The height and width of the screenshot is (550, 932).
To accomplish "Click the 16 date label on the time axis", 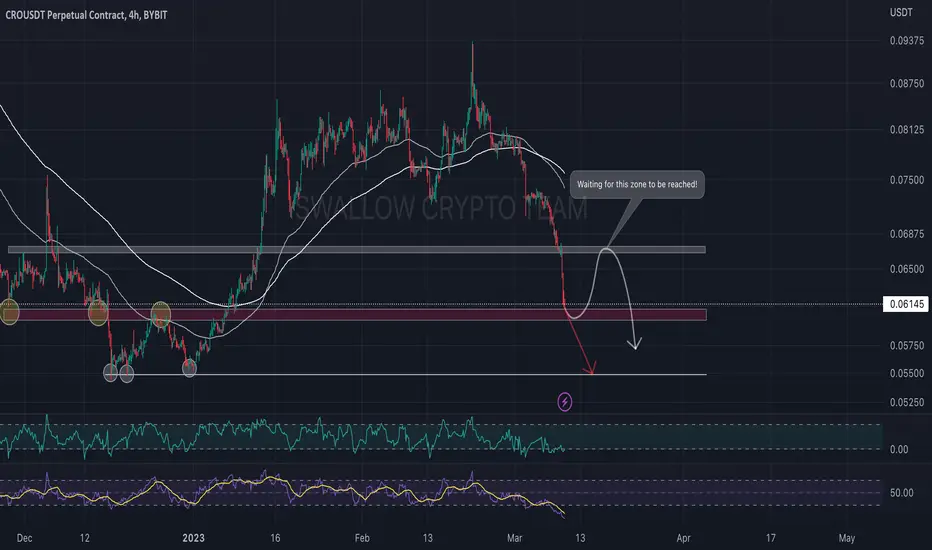I will [275, 538].
